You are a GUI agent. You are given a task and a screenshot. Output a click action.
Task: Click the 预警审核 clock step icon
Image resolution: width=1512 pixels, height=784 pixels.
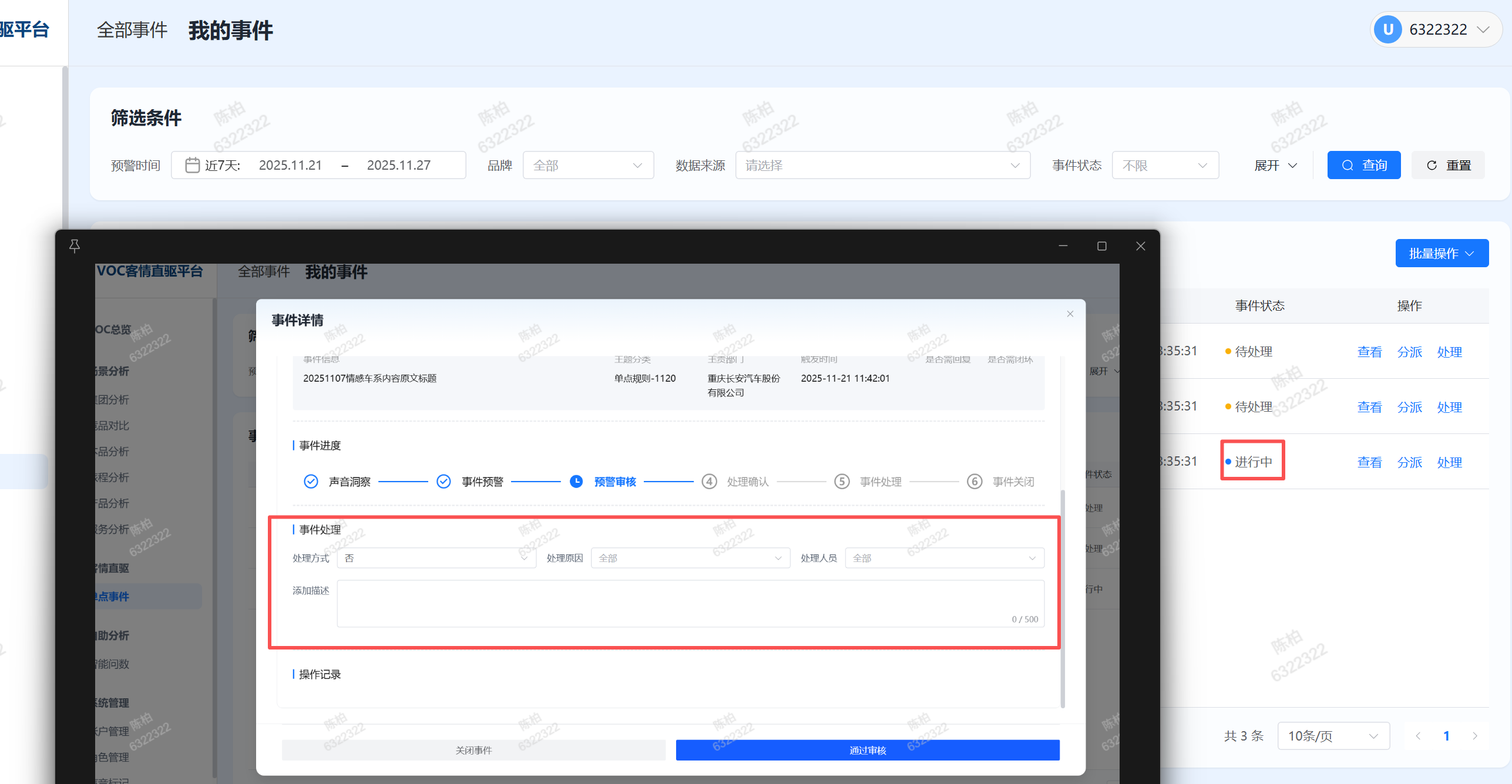(x=576, y=482)
